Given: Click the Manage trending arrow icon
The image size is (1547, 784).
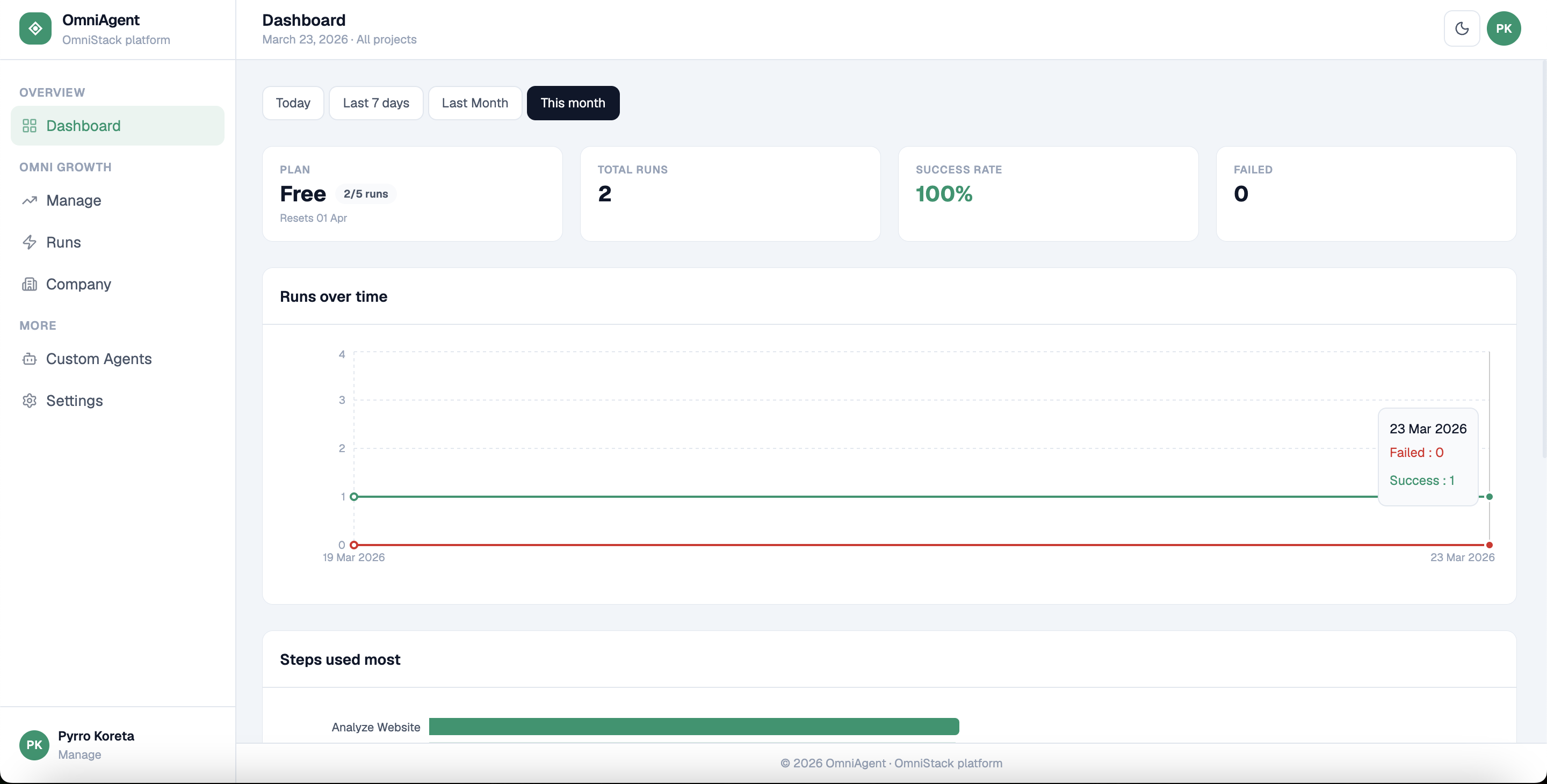Looking at the screenshot, I should (30, 200).
